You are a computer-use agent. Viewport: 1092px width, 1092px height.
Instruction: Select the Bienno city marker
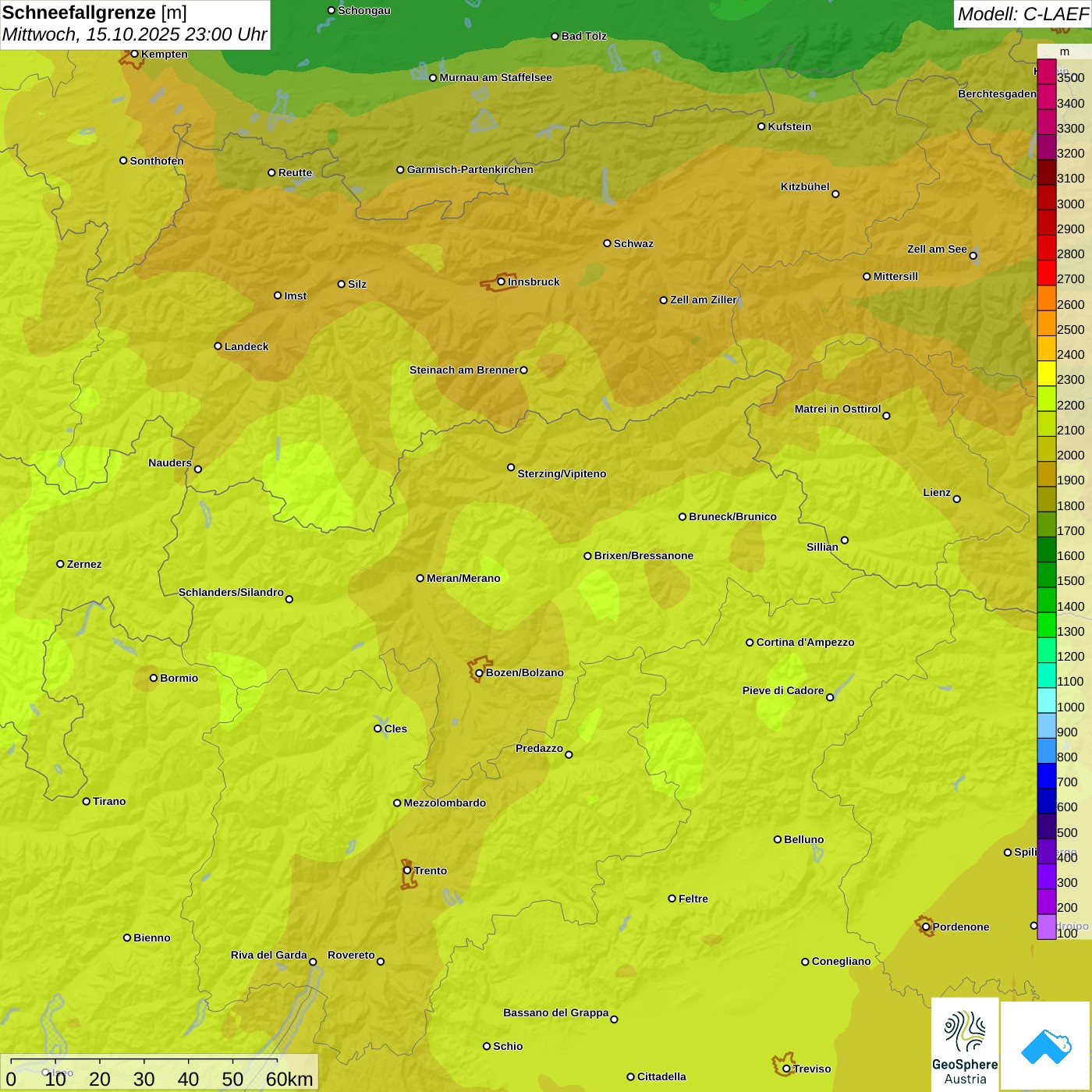click(127, 938)
